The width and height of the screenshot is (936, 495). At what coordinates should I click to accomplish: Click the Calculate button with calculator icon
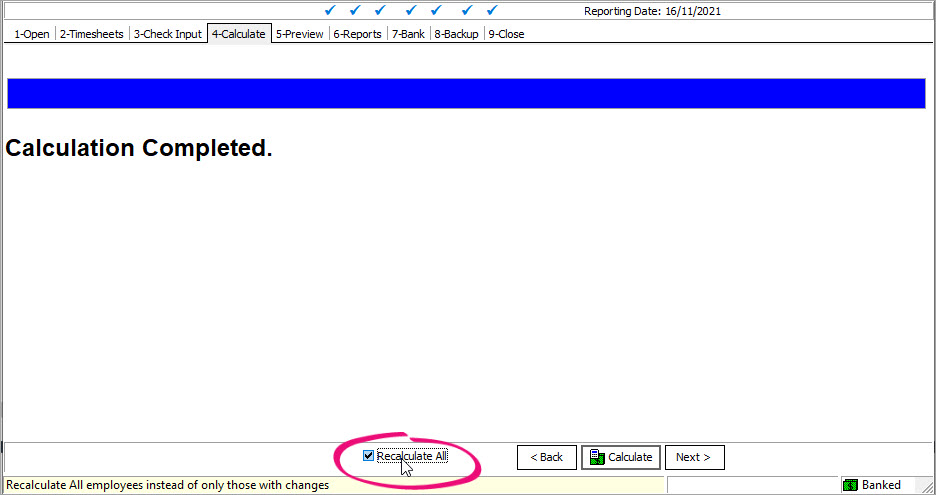click(x=621, y=457)
